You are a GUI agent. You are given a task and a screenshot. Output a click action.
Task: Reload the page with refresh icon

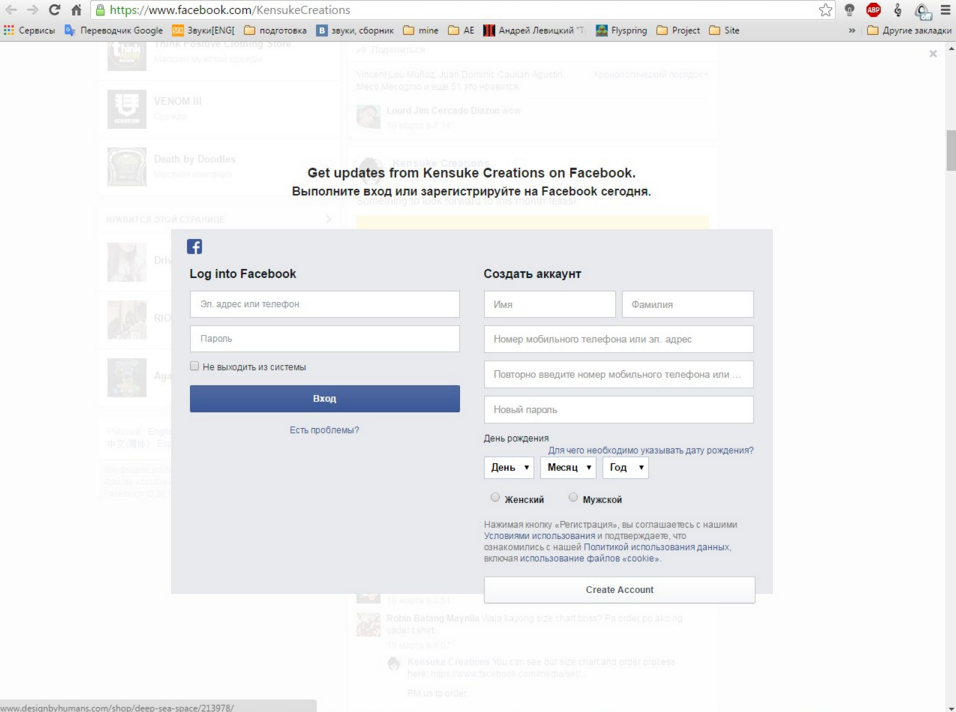(x=54, y=10)
